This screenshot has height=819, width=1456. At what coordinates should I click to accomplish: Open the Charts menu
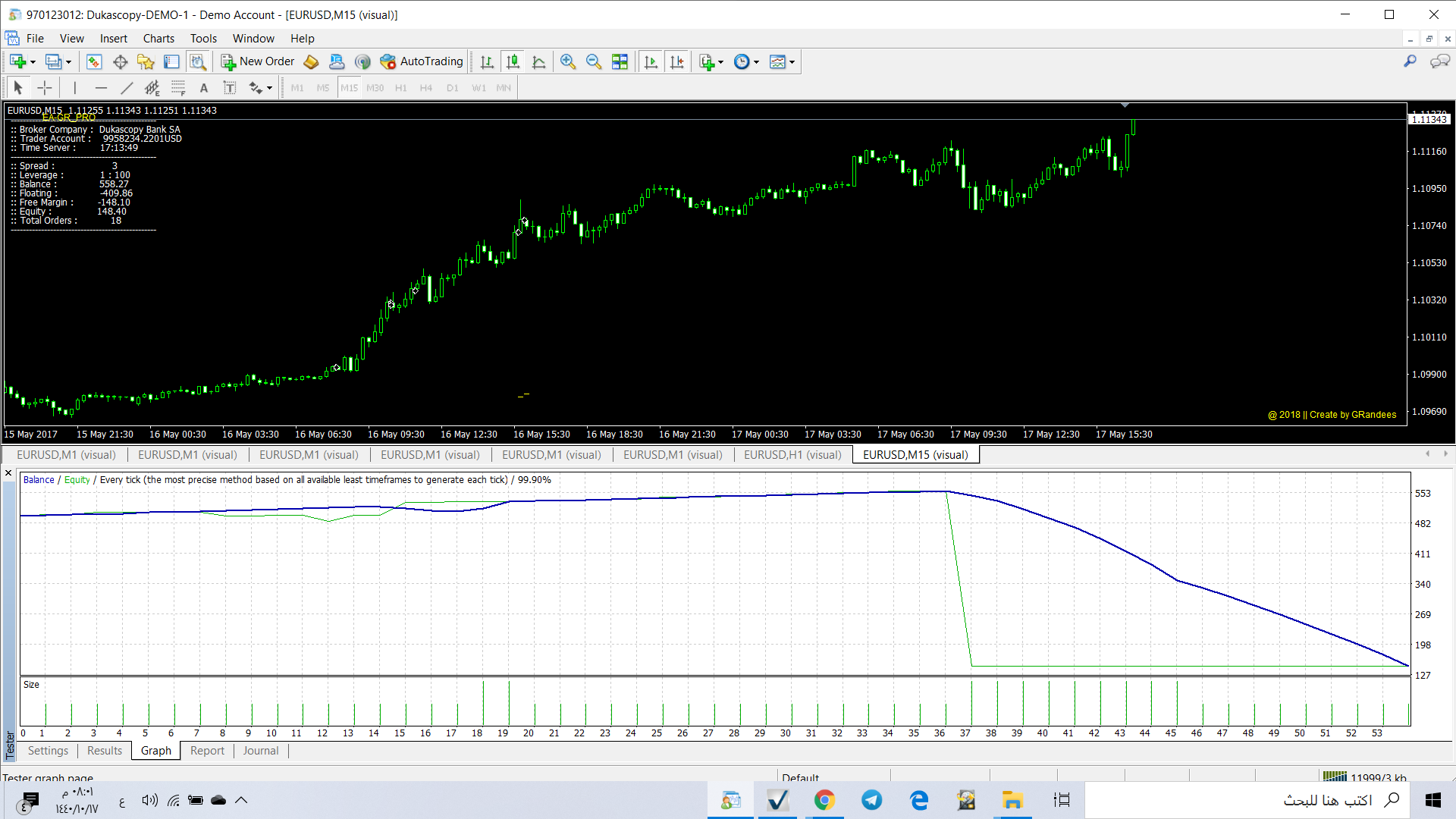pos(158,39)
